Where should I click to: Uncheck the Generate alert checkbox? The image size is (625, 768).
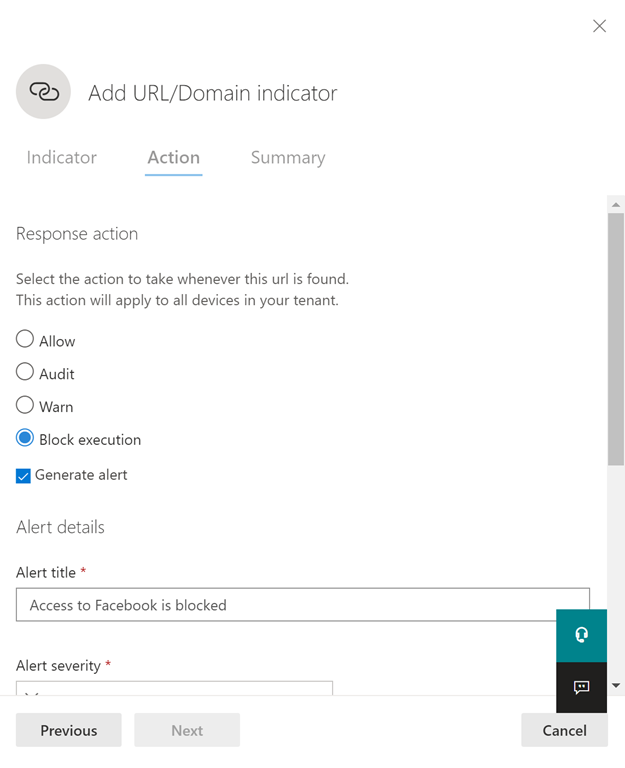click(24, 476)
